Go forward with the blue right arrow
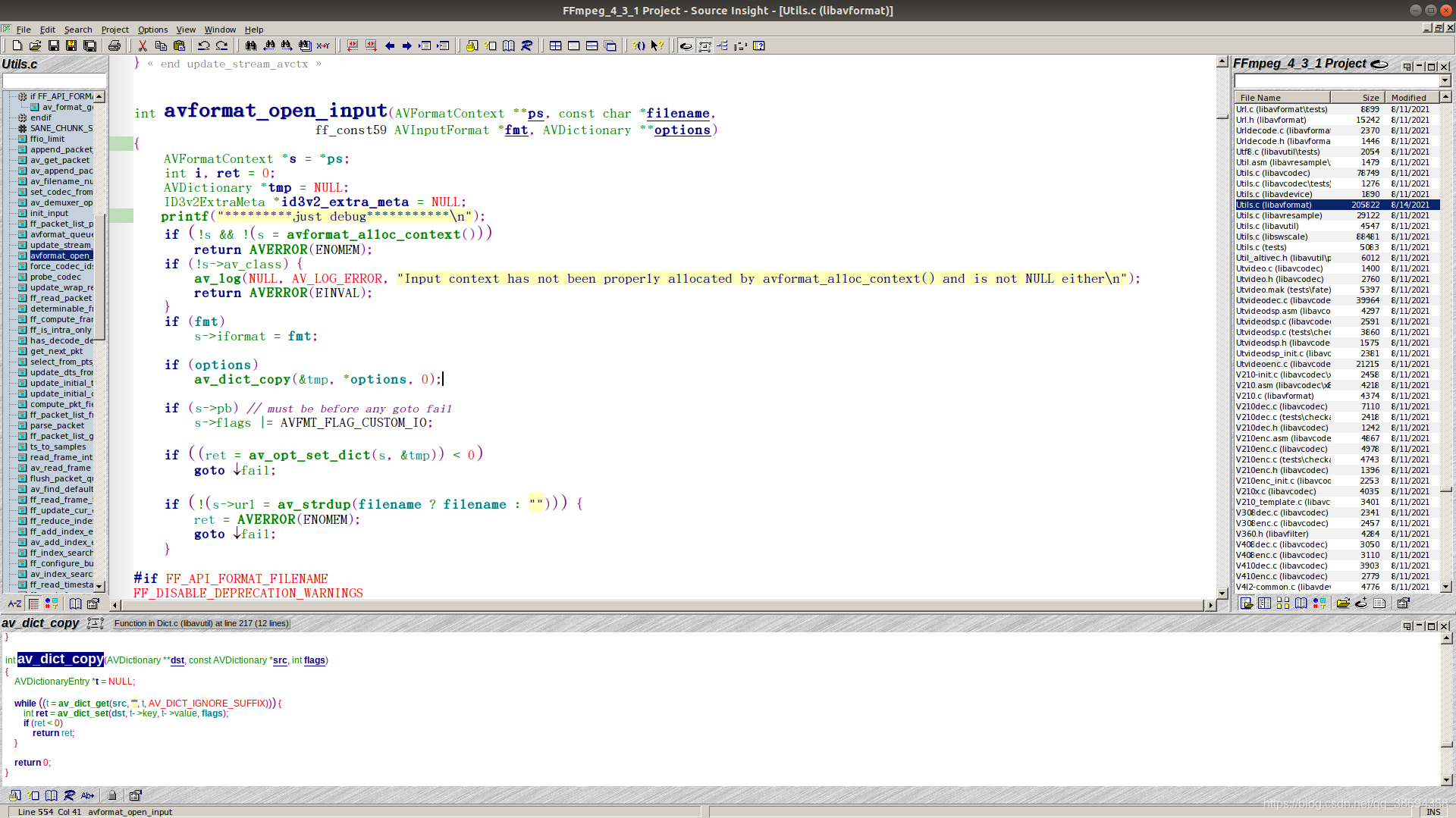 407,45
